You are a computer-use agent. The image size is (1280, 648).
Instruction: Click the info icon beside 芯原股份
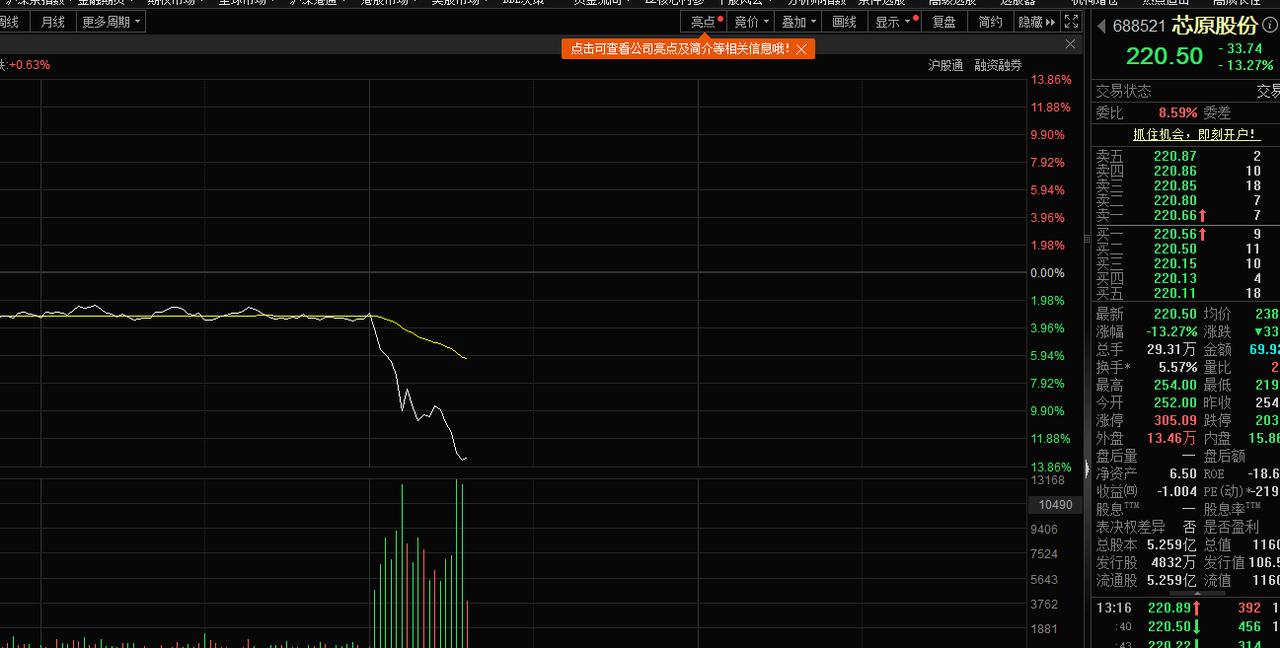1270,25
